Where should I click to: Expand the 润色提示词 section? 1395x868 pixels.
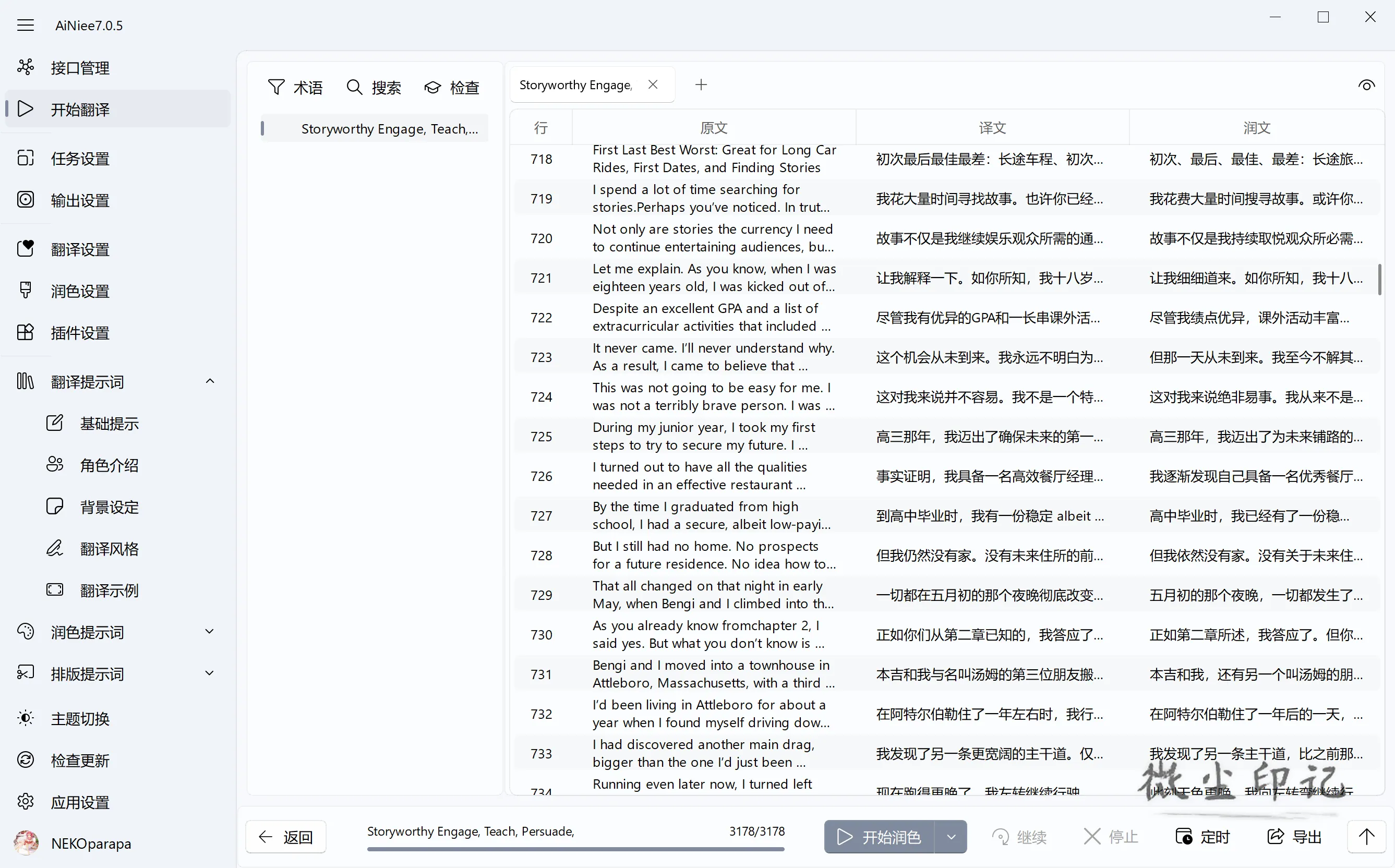click(210, 632)
